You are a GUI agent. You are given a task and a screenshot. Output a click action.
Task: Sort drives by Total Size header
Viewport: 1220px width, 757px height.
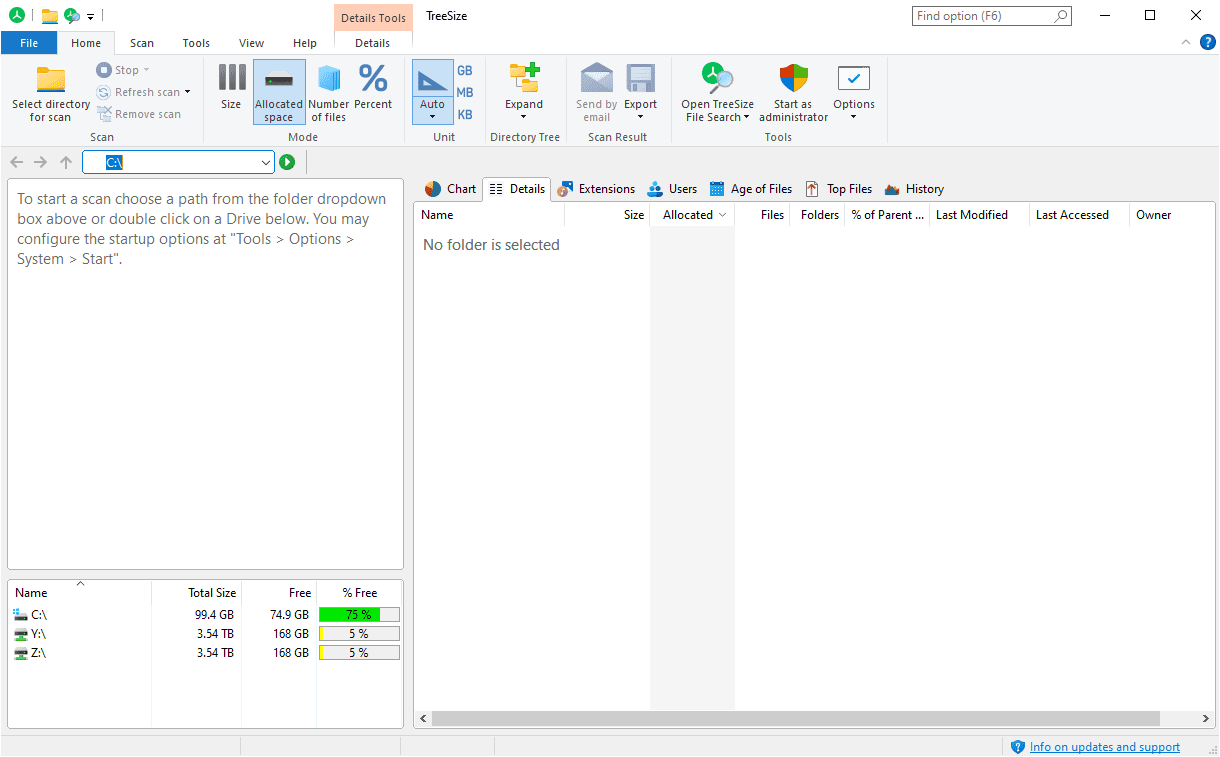pos(197,593)
